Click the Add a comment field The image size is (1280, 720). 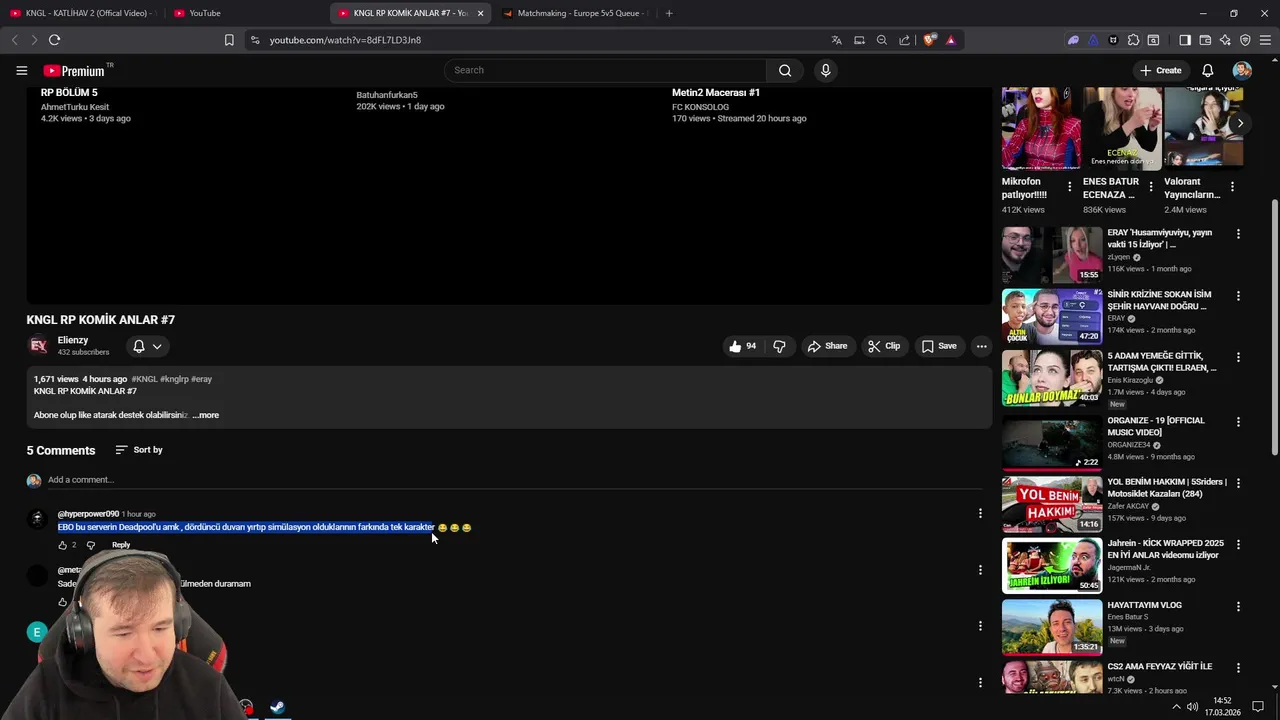(x=515, y=480)
